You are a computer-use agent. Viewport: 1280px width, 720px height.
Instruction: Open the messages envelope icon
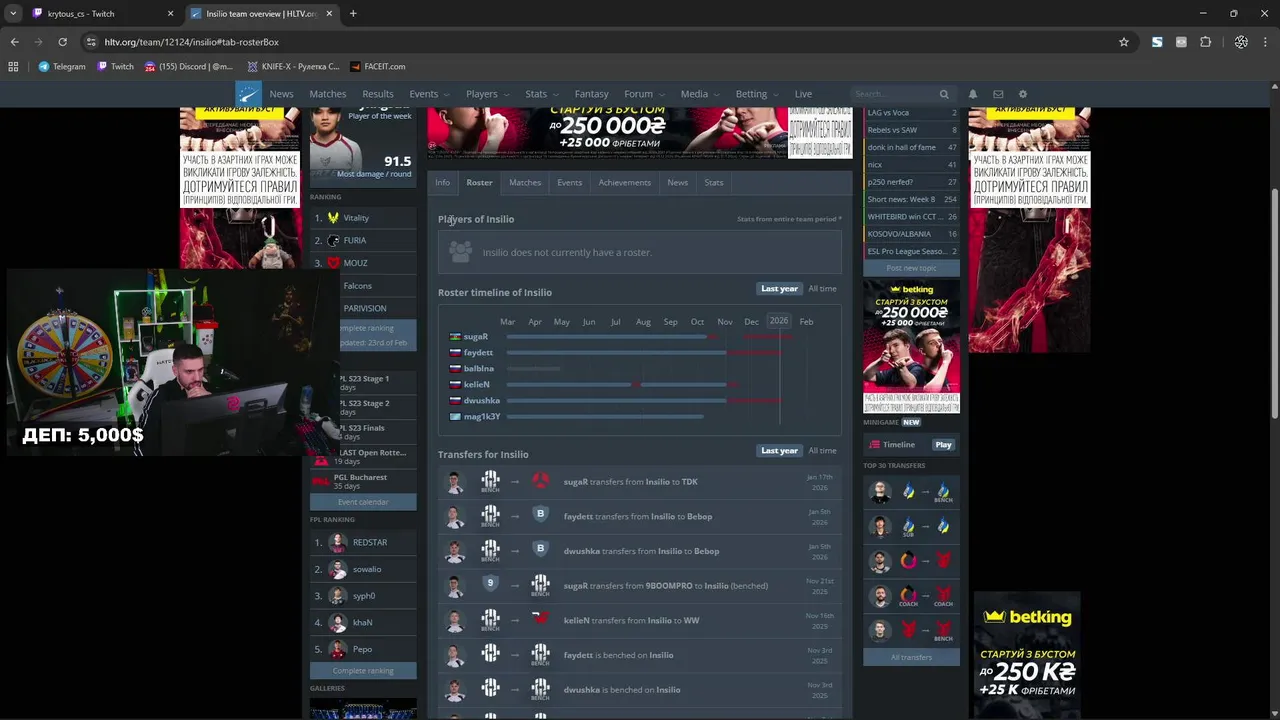coord(998,94)
